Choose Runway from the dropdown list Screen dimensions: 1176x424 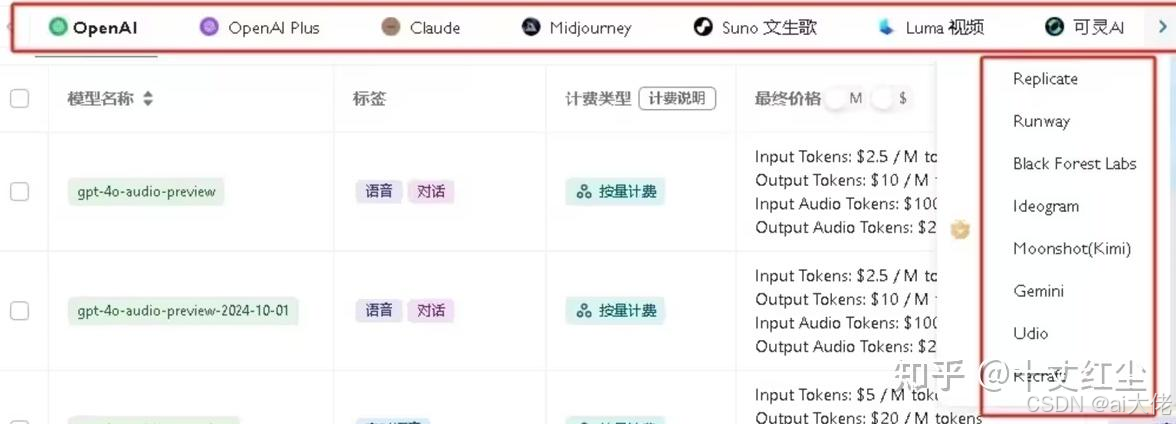tap(1041, 122)
